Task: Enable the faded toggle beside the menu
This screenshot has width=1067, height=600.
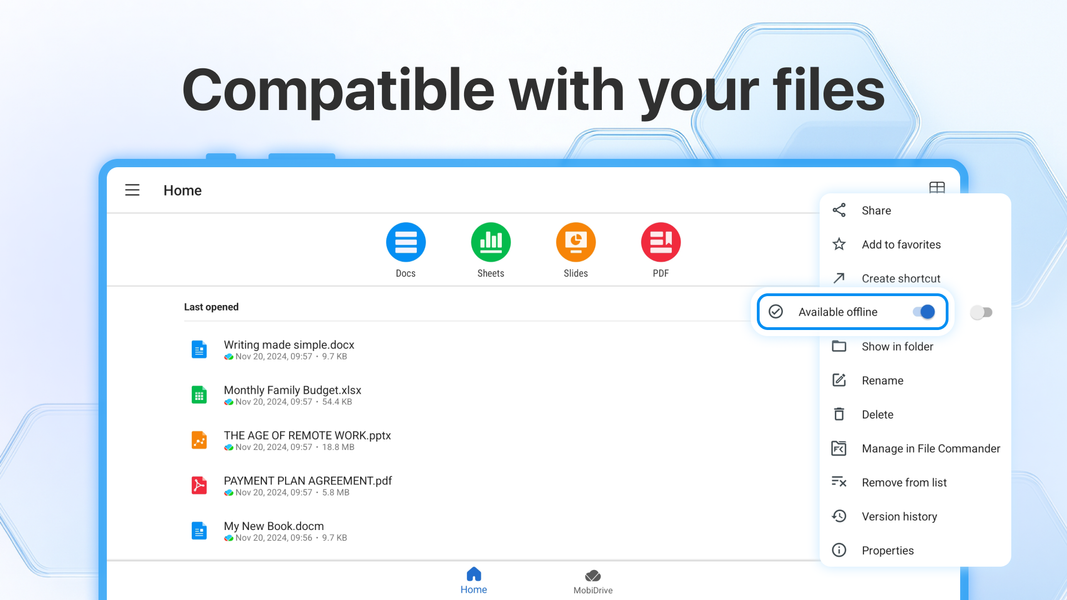Action: (x=981, y=312)
